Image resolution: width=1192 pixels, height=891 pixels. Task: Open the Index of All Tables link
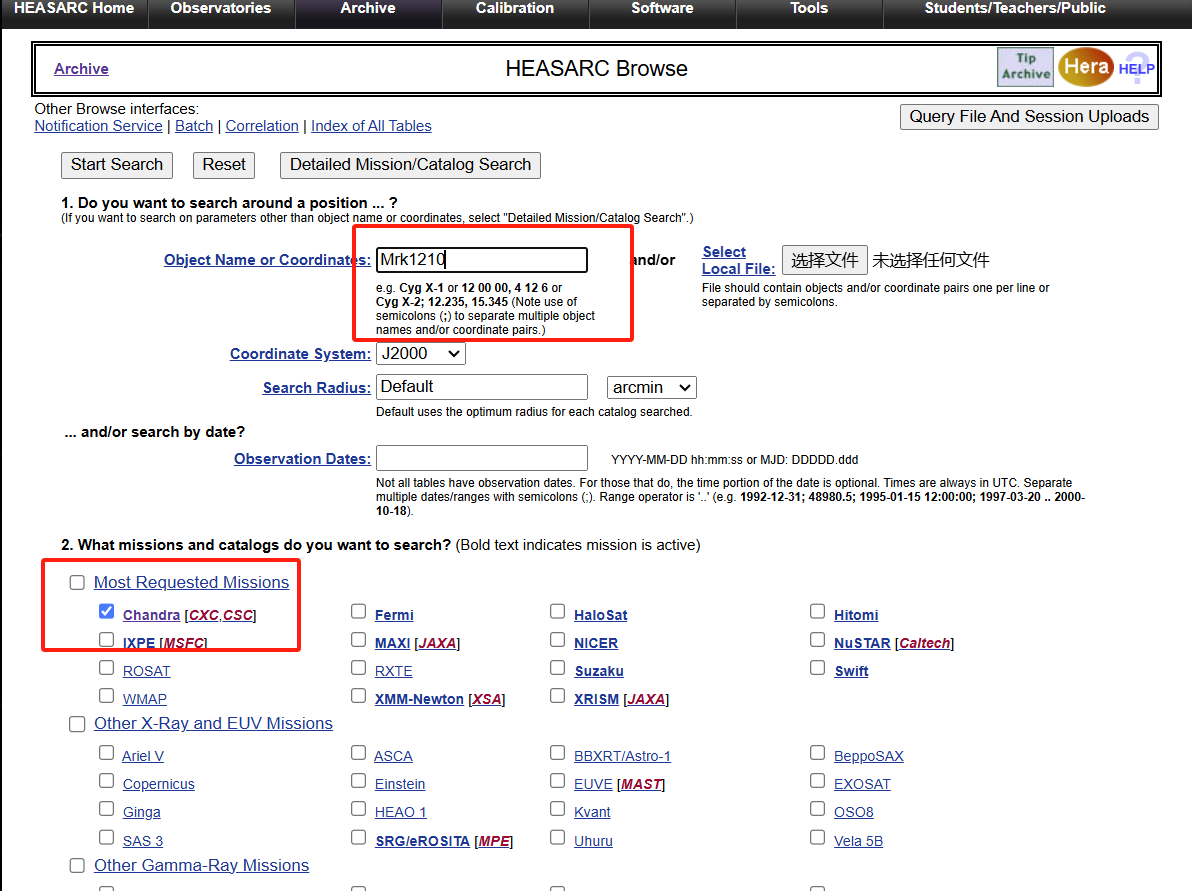point(371,126)
